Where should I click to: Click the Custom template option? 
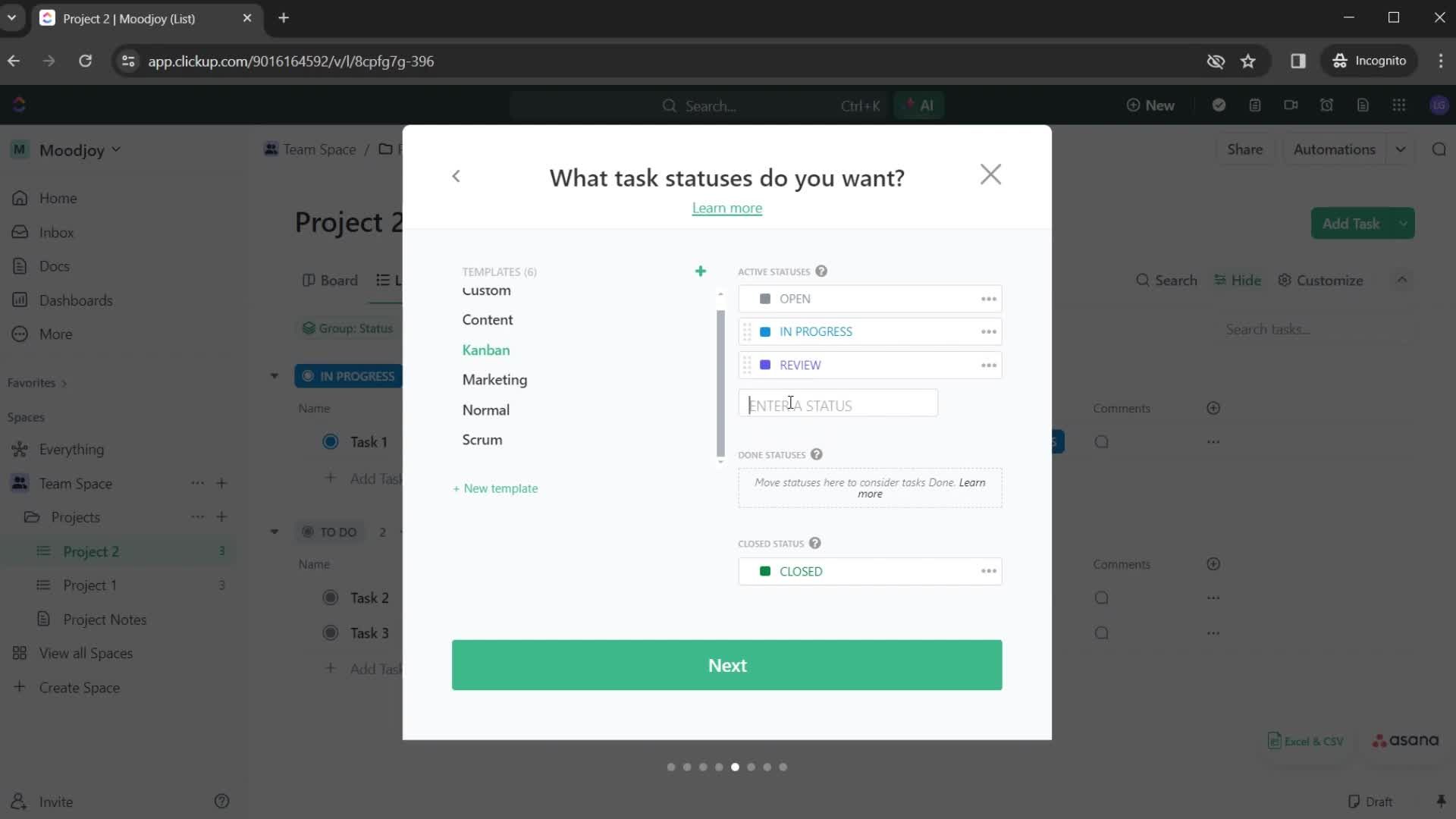click(486, 290)
